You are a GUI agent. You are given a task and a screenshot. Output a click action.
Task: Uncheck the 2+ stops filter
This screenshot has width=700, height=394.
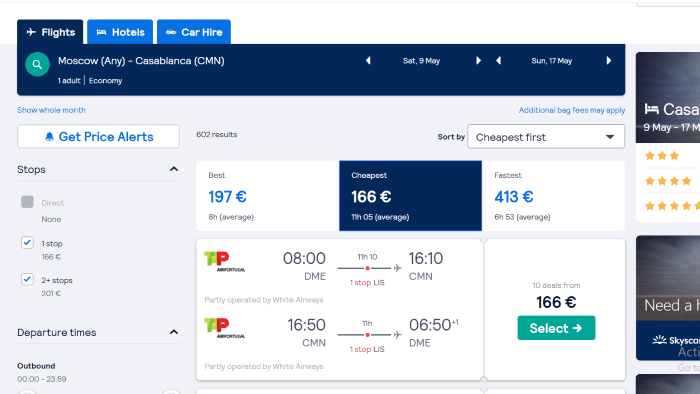pos(27,279)
